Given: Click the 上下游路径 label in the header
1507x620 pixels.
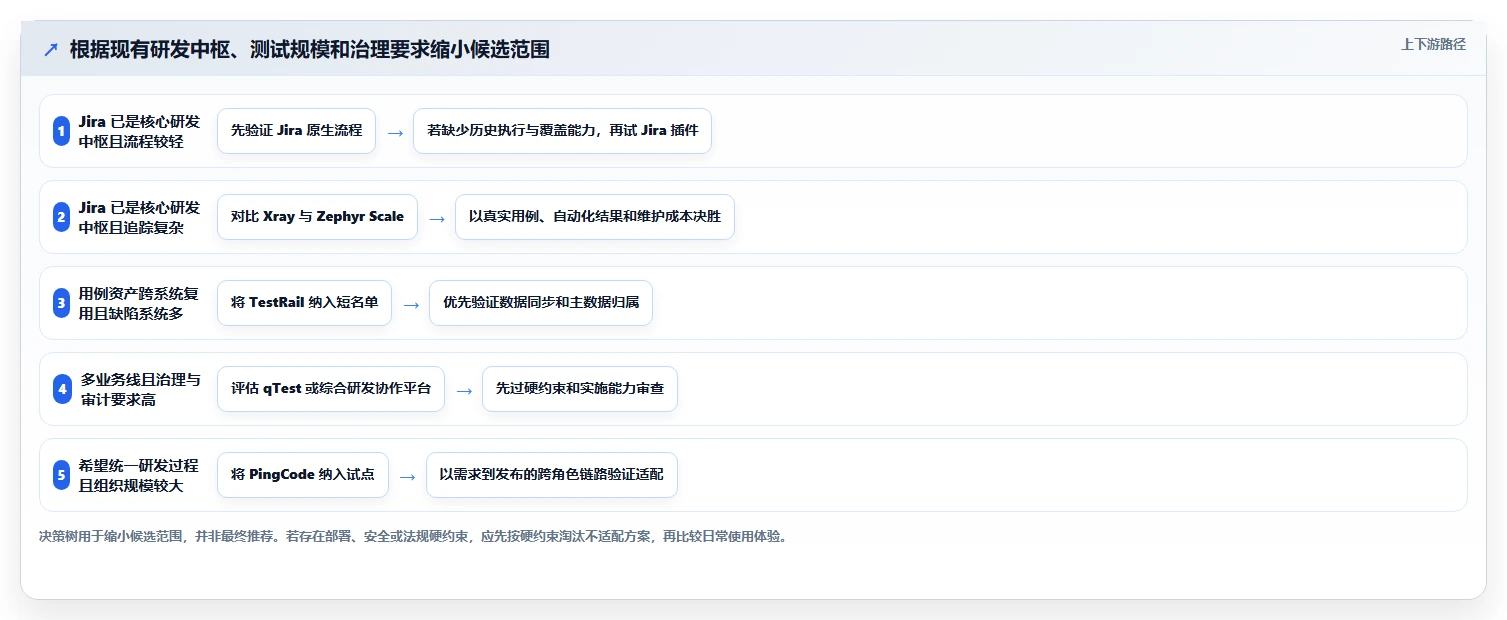Looking at the screenshot, I should (x=1433, y=44).
